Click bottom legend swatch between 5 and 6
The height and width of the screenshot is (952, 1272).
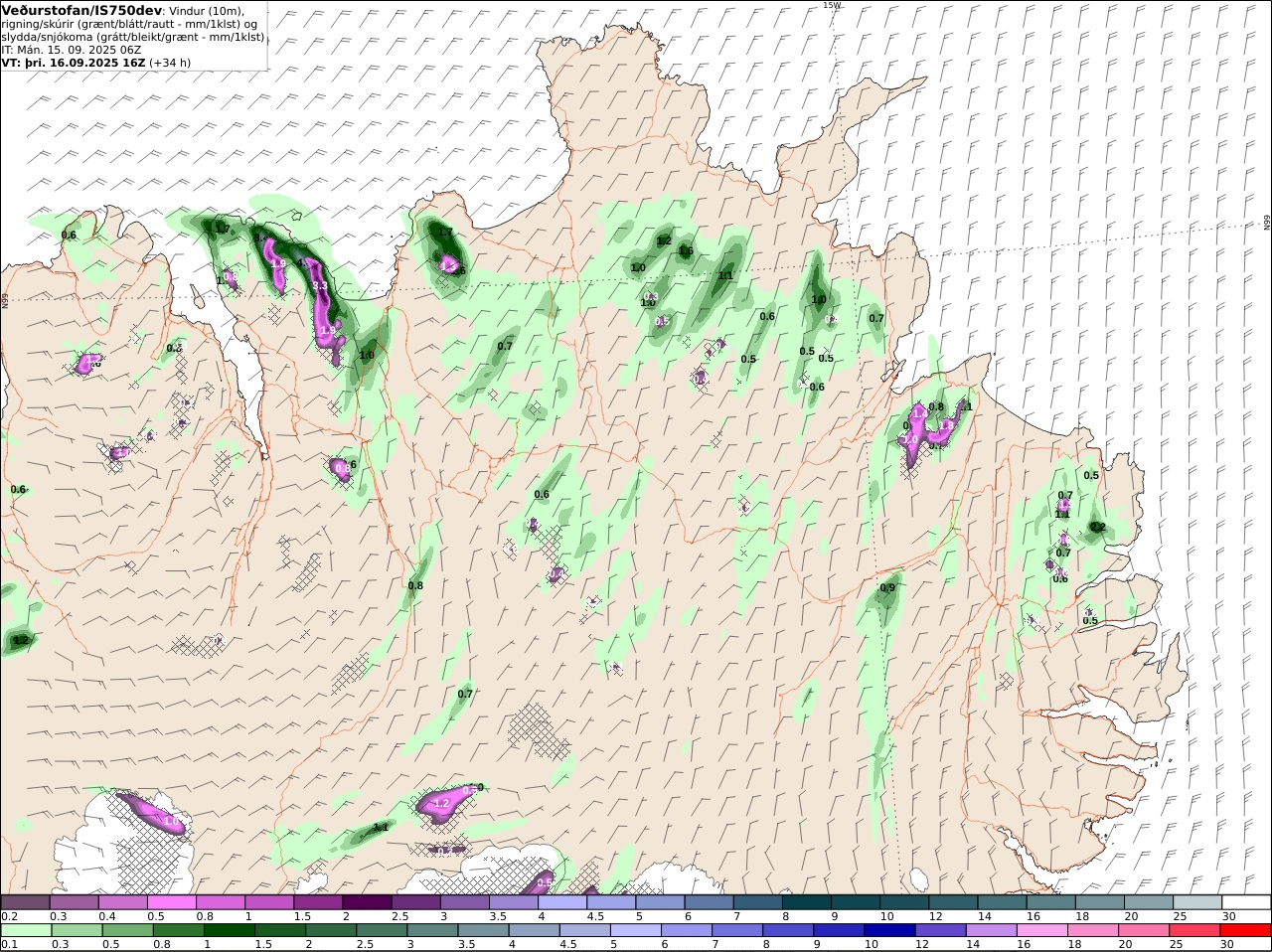pos(635,930)
